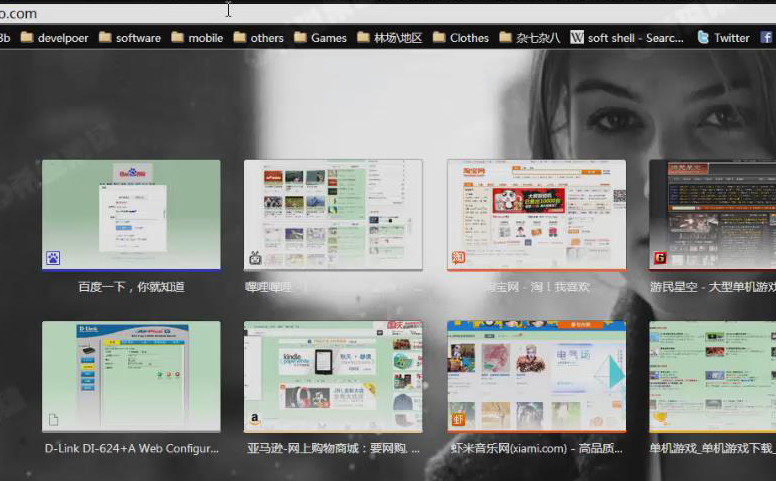Image resolution: width=776 pixels, height=481 pixels.
Task: Click the Xiami music favicon
Action: click(458, 420)
